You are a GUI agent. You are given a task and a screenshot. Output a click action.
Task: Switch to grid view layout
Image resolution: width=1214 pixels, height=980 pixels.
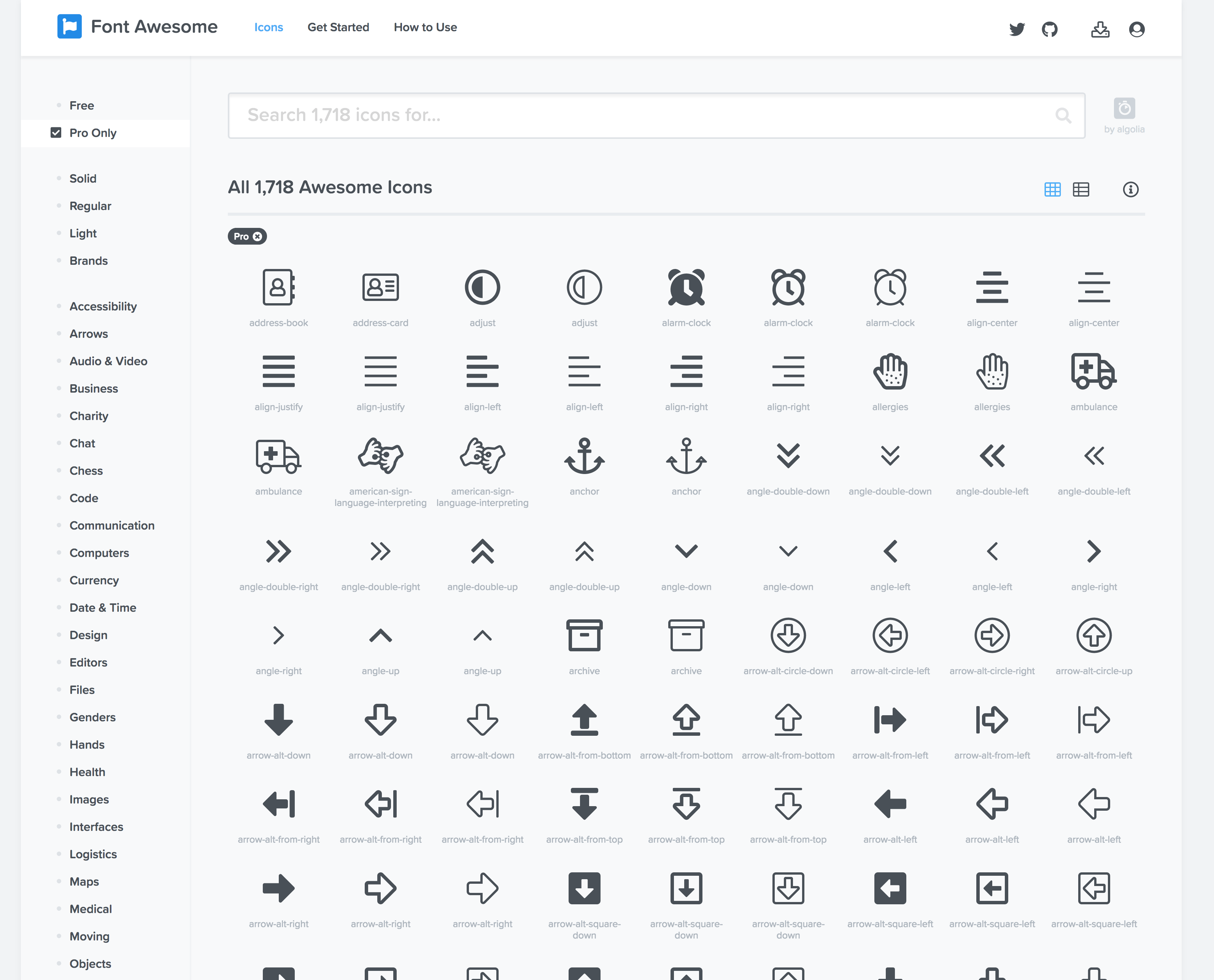click(x=1052, y=190)
